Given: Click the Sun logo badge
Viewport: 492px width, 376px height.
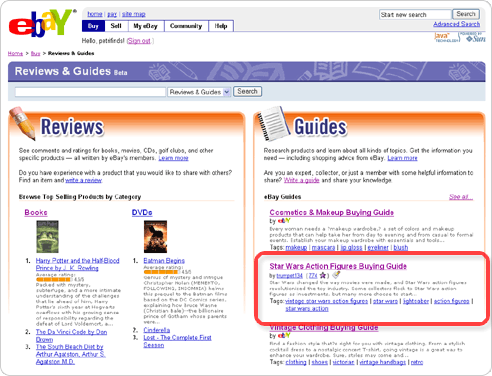Looking at the screenshot, I should 472,37.
